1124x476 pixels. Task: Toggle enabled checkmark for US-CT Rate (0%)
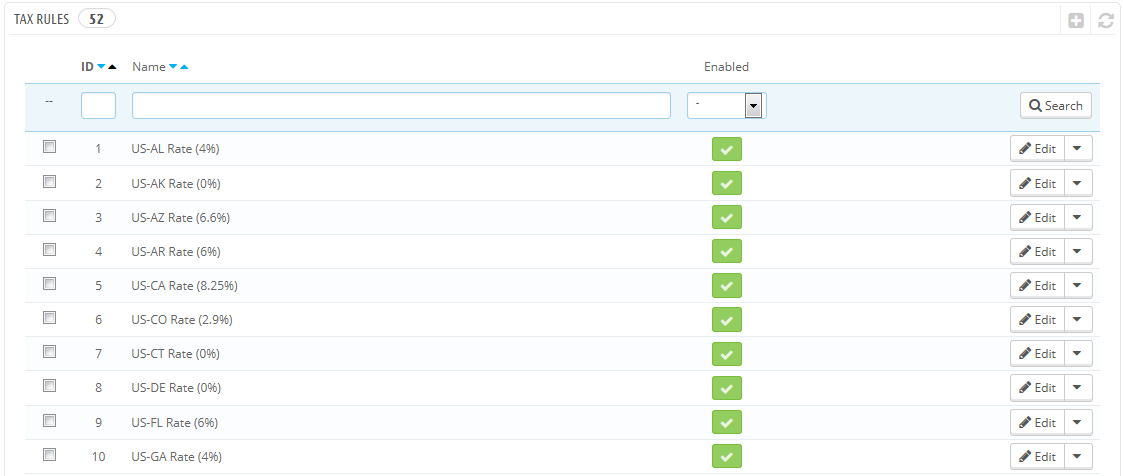[x=726, y=353]
